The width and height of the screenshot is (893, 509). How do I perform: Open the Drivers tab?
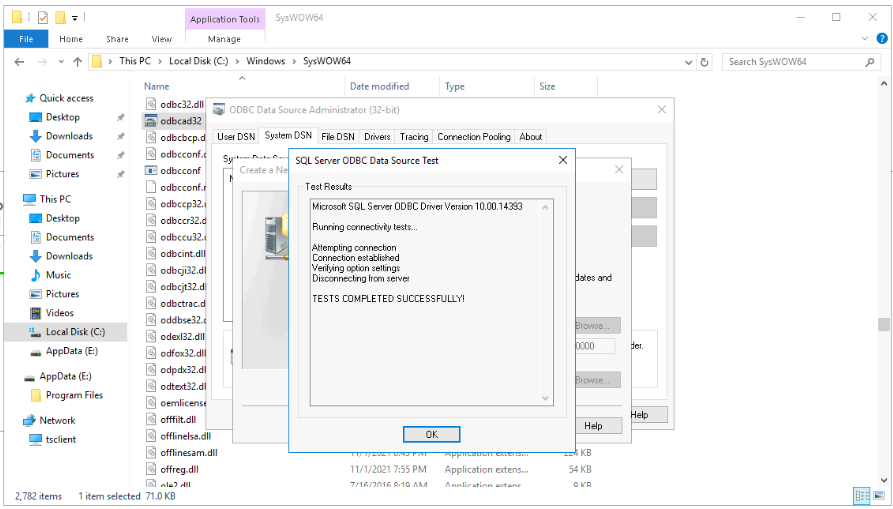click(377, 137)
